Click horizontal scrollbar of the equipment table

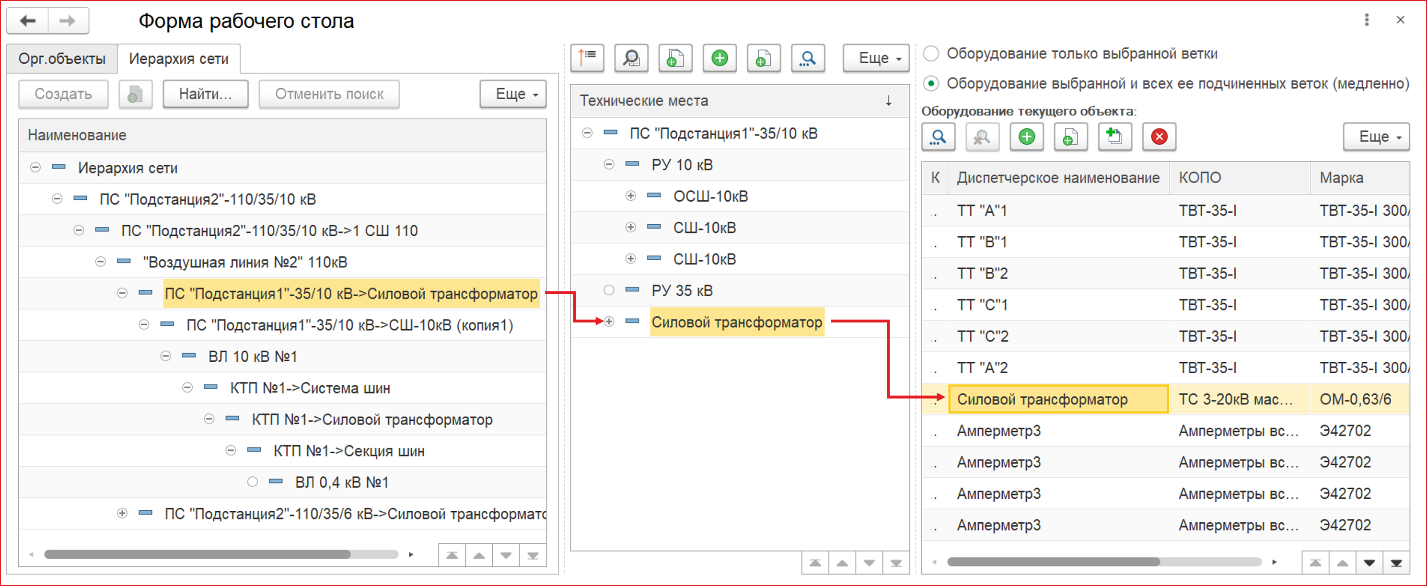pos(1050,562)
